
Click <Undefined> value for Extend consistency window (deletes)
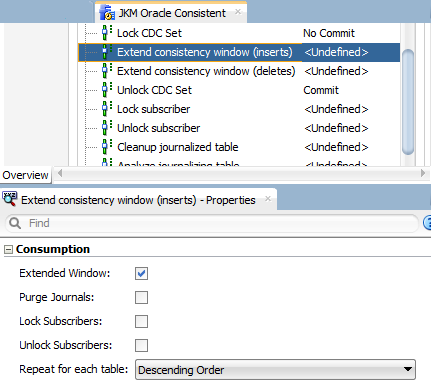pos(336,71)
